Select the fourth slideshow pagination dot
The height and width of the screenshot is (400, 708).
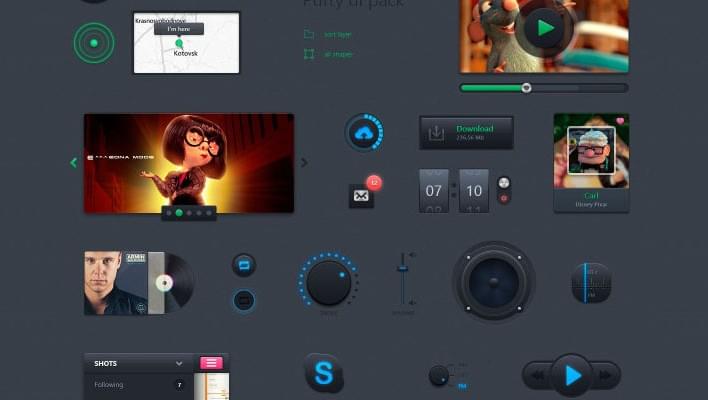[199, 213]
